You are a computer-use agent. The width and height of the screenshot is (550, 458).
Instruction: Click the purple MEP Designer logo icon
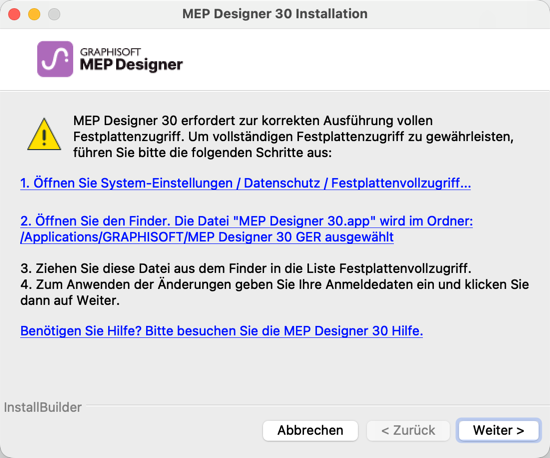[55, 59]
